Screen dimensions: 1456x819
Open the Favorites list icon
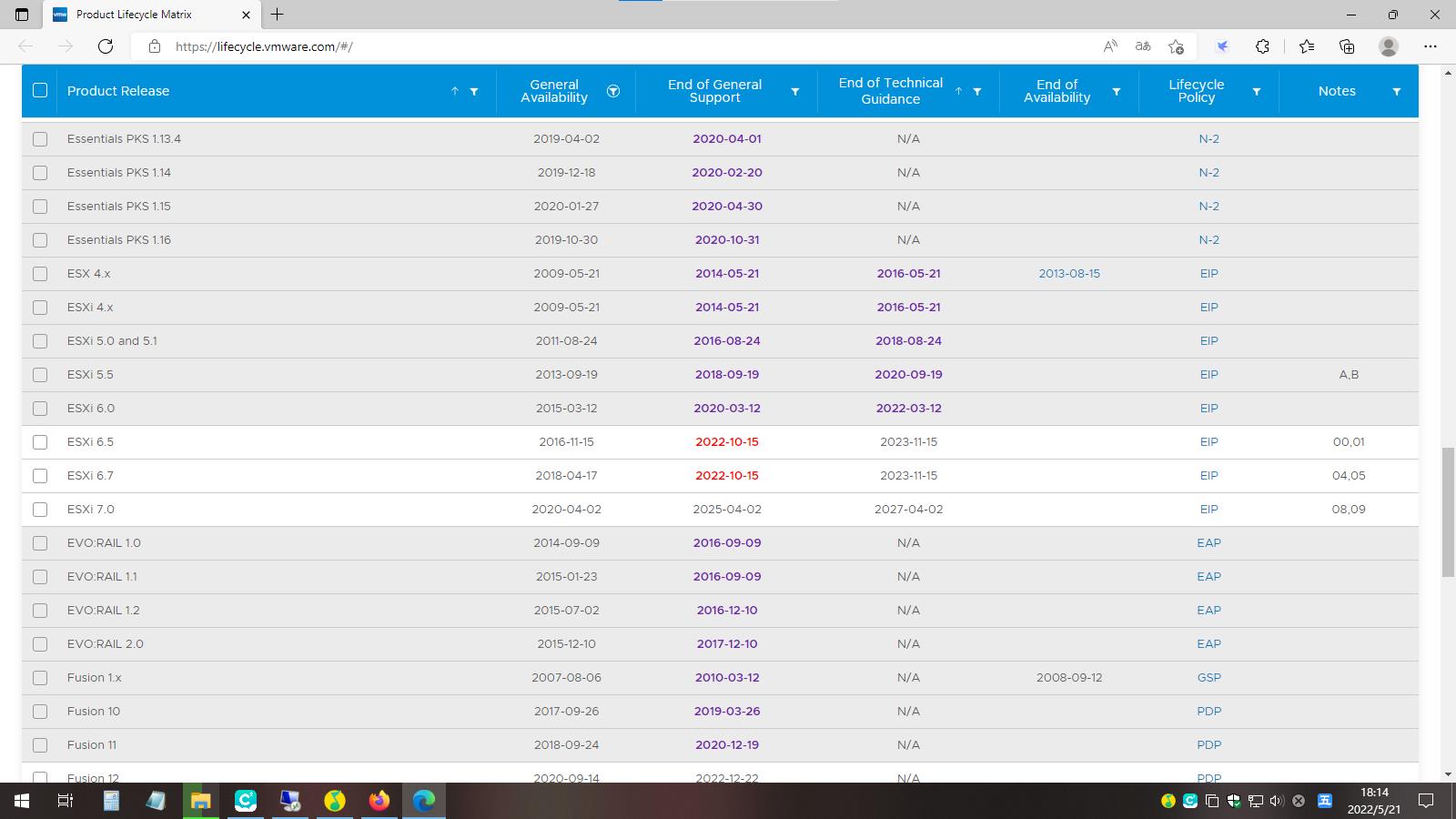coord(1307,46)
